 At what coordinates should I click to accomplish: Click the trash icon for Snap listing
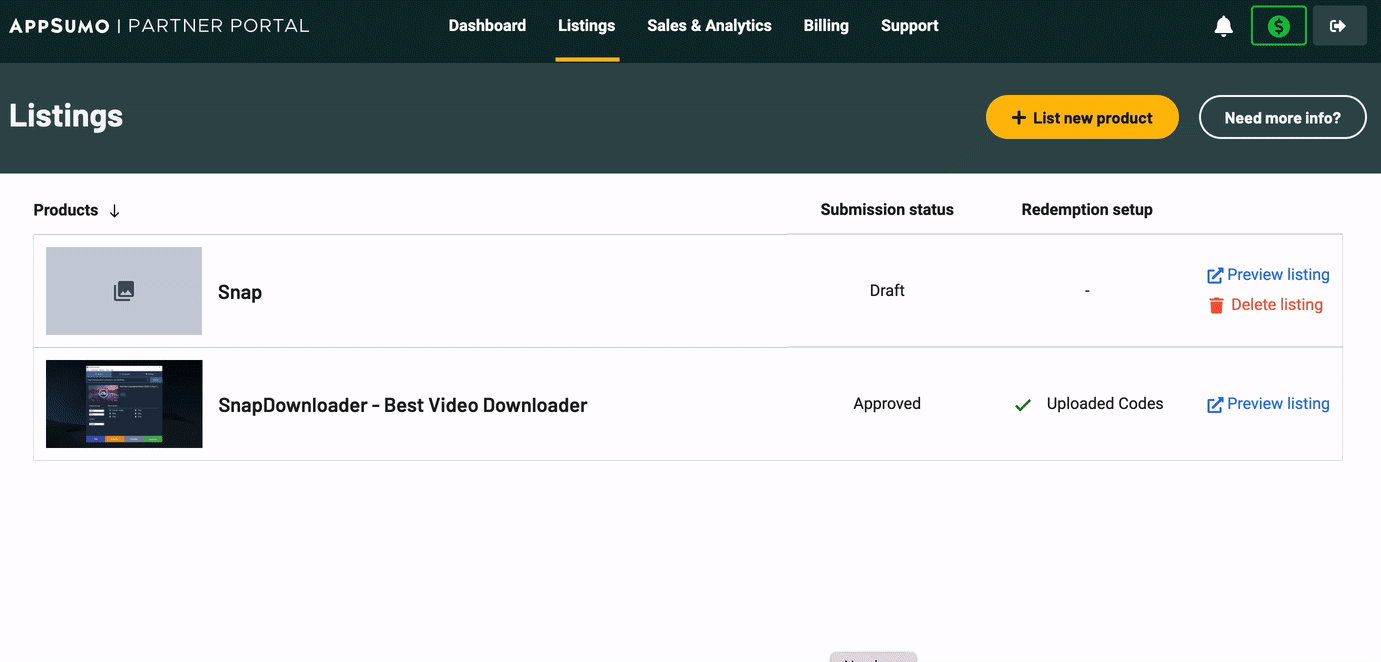(1216, 305)
